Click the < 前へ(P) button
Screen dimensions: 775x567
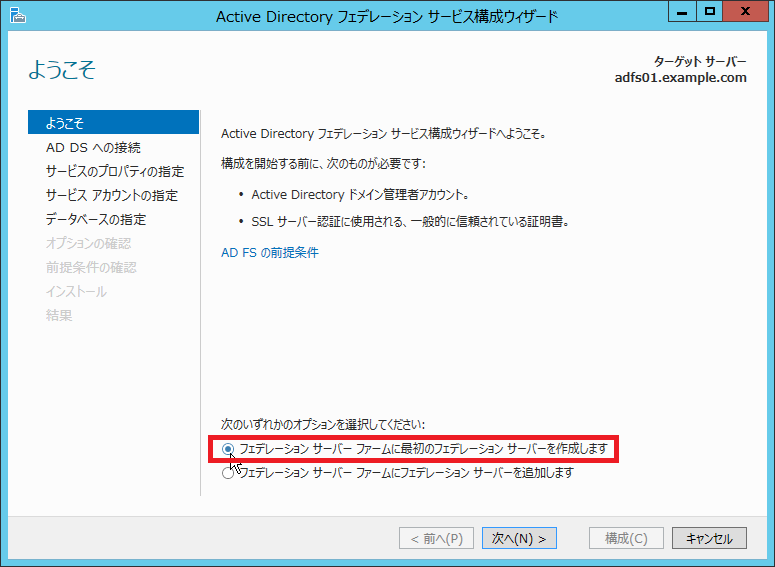(436, 538)
